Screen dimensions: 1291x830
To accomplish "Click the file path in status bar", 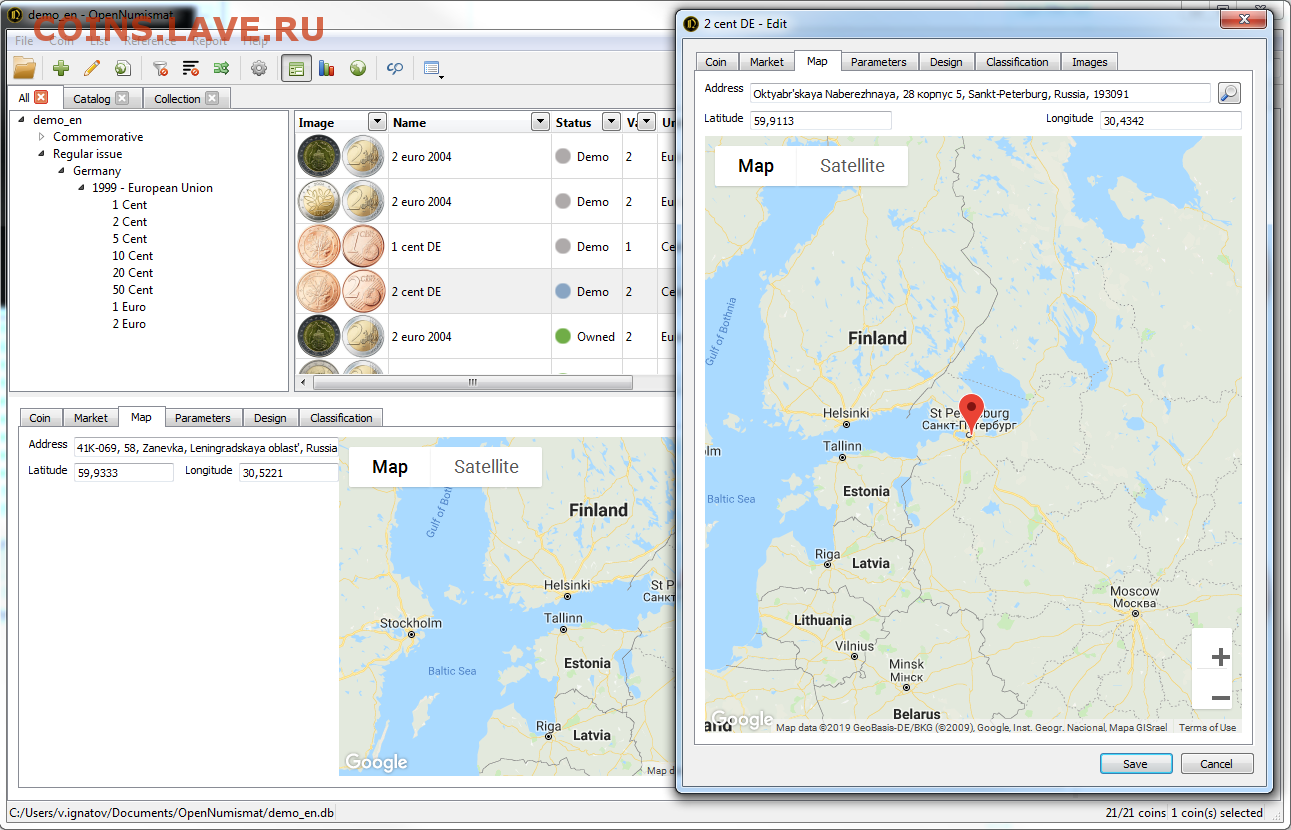I will [x=171, y=813].
